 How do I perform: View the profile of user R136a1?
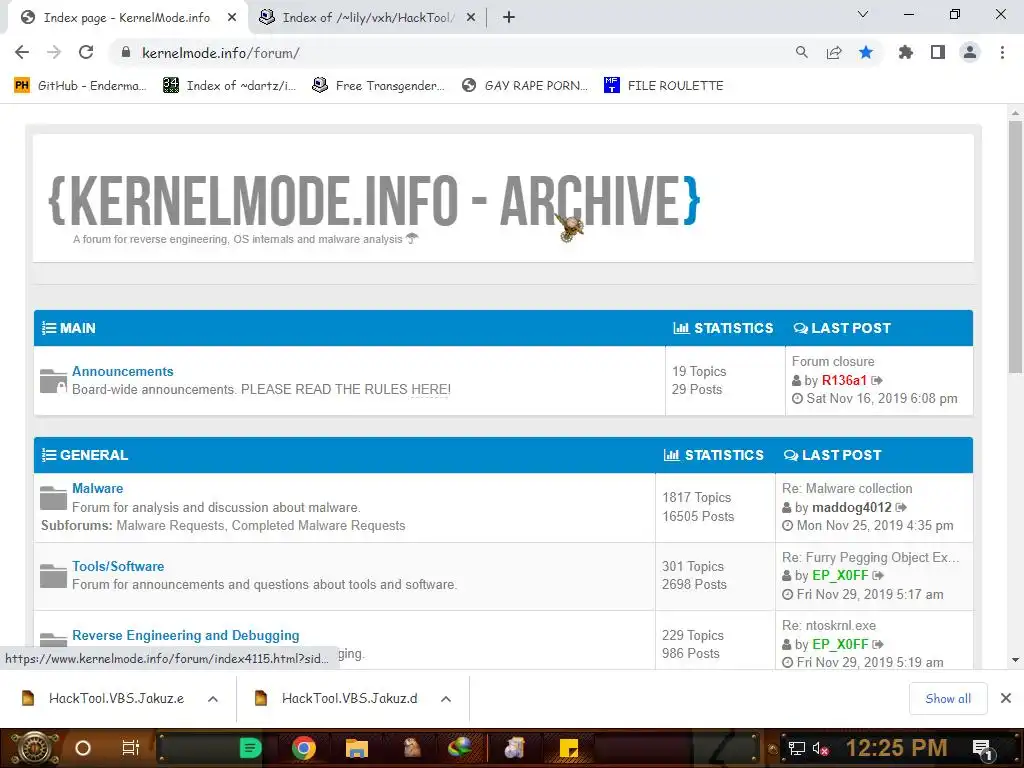click(x=844, y=380)
